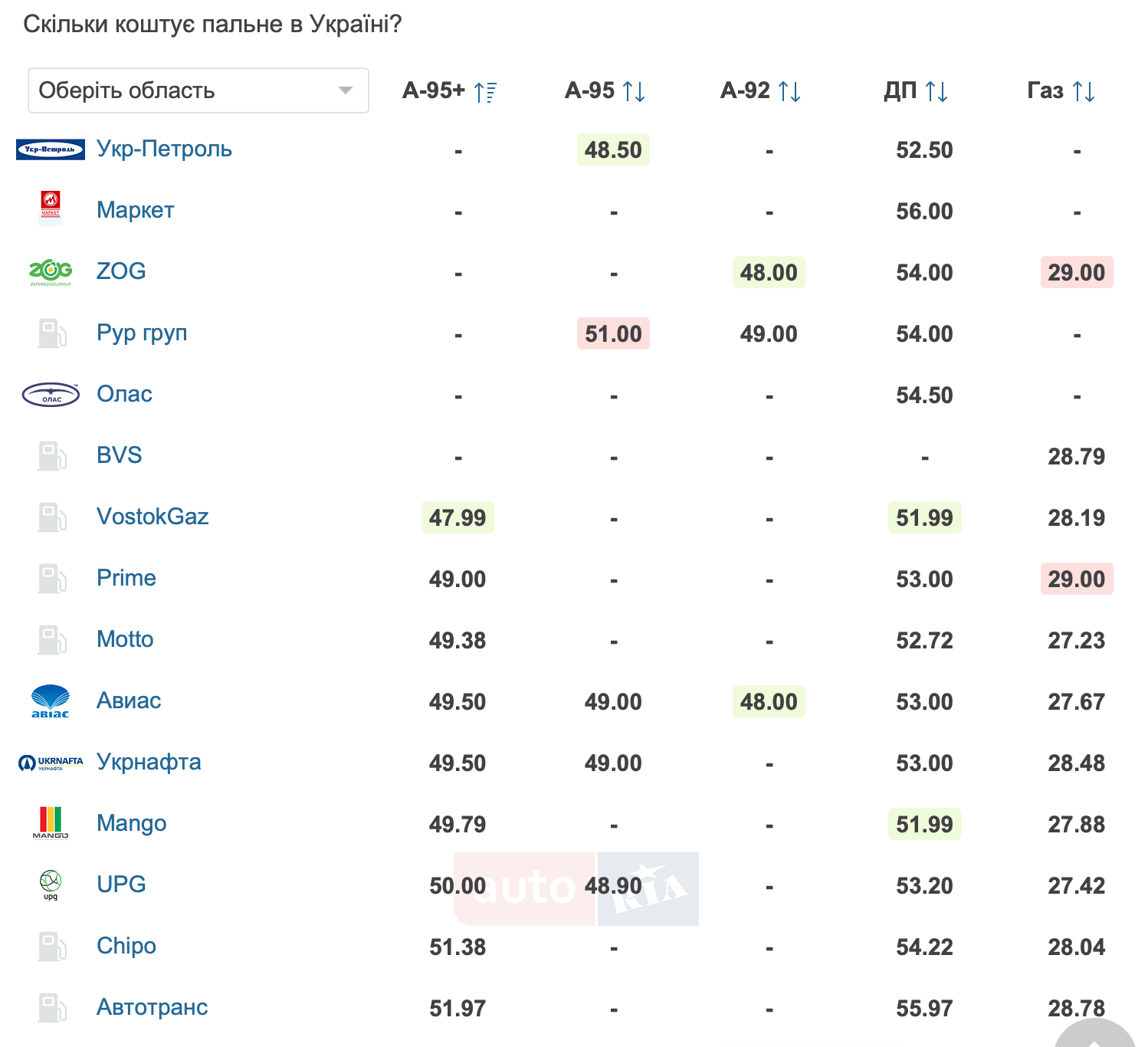1148x1047 pixels.
Task: Click the Укр-Петроль brand logo
Action: [x=51, y=149]
